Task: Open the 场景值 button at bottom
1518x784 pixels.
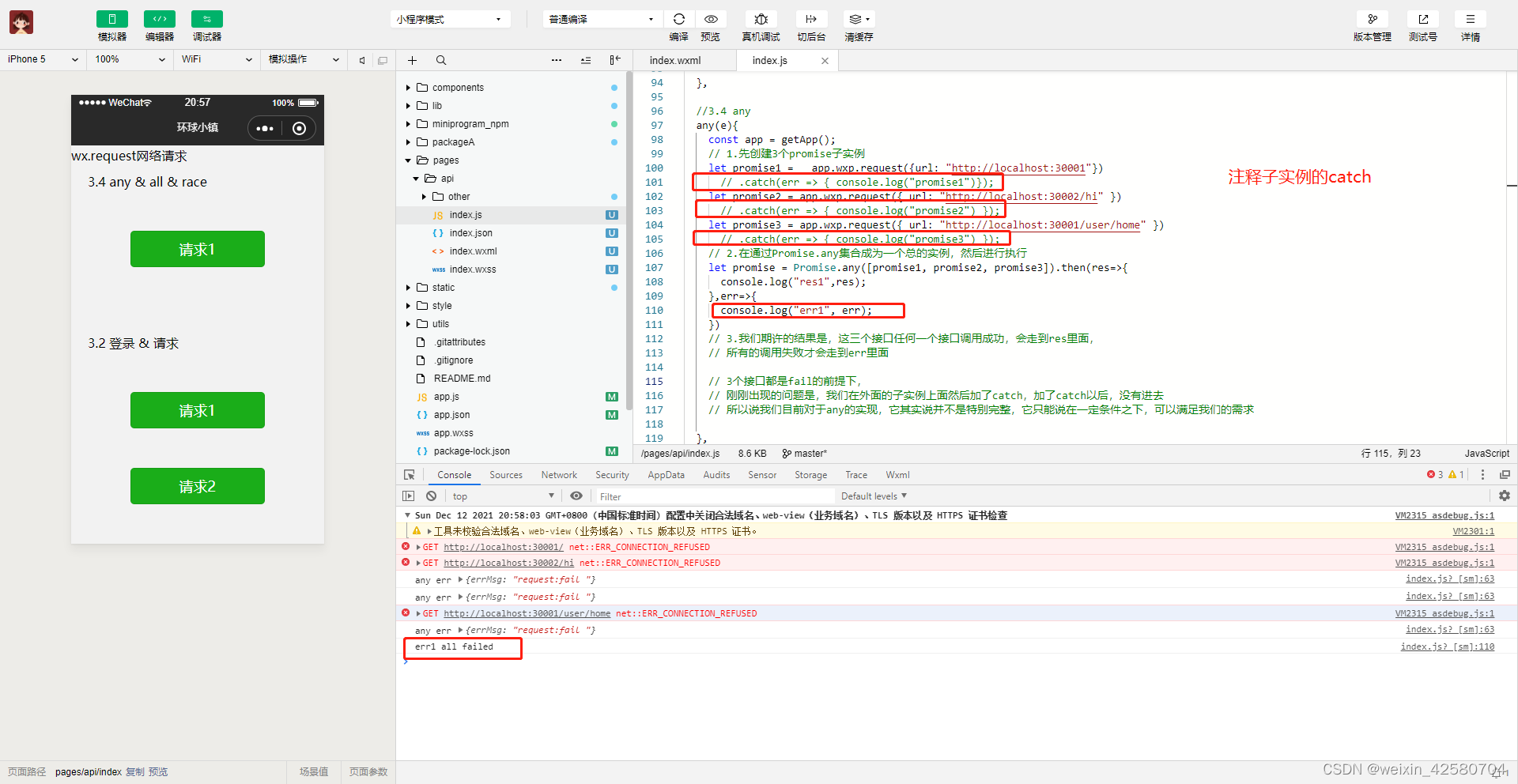Action: point(314,772)
